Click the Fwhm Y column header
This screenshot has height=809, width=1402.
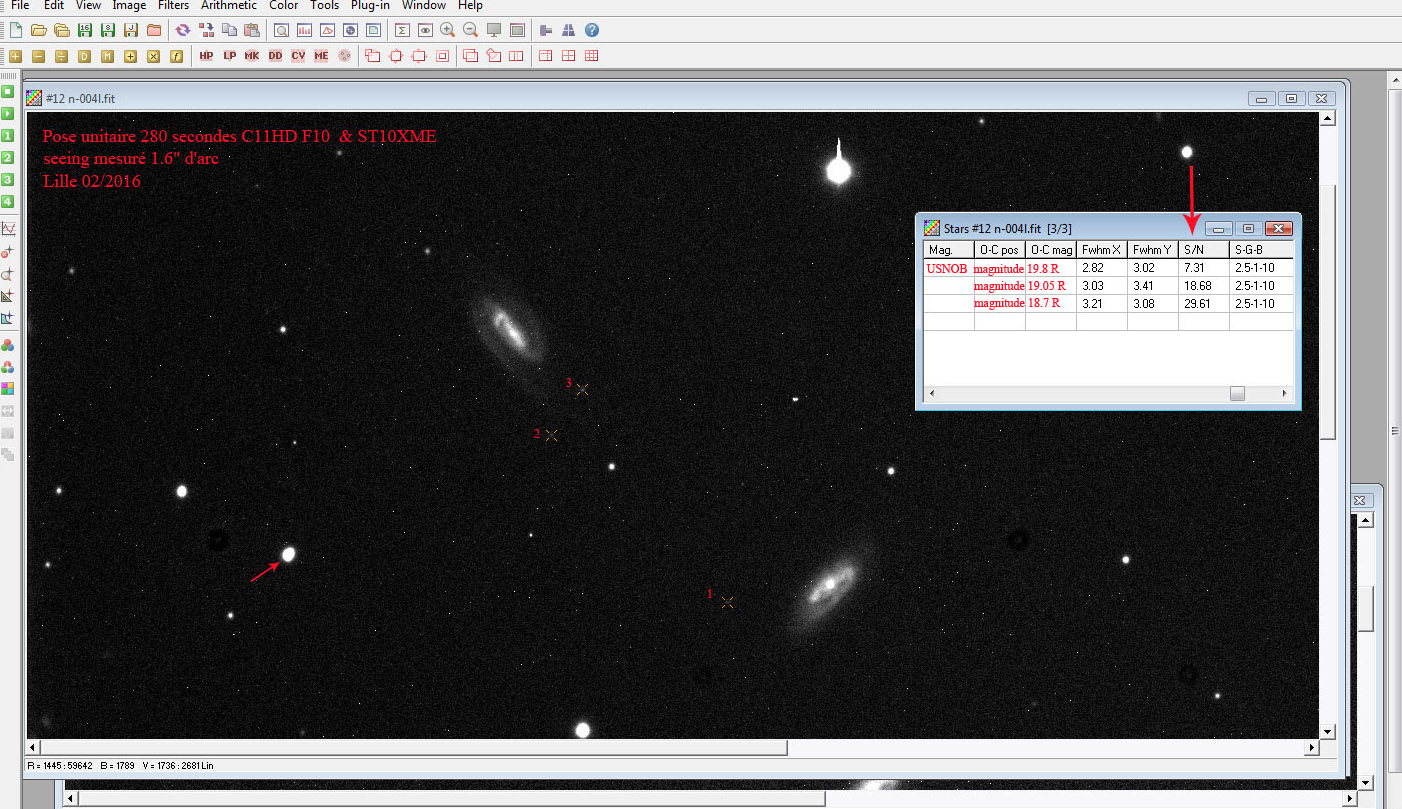1154,250
